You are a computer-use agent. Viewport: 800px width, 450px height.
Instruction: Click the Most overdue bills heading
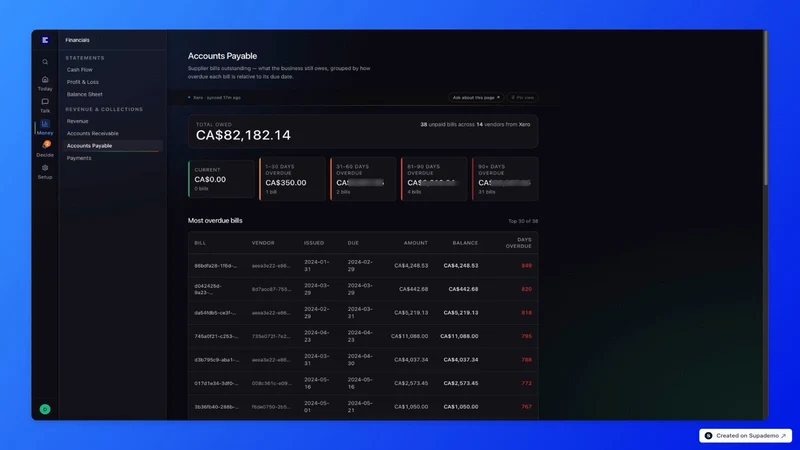point(215,221)
